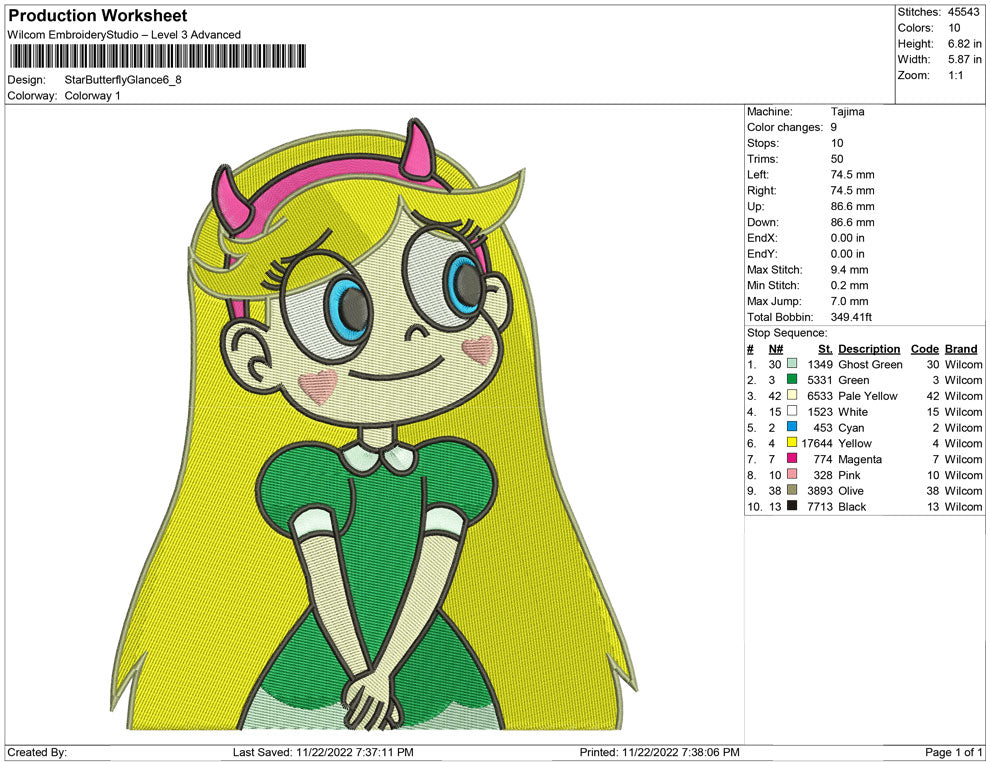990x762 pixels.
Task: Pick the Magenta thread color swatch
Action: click(792, 458)
